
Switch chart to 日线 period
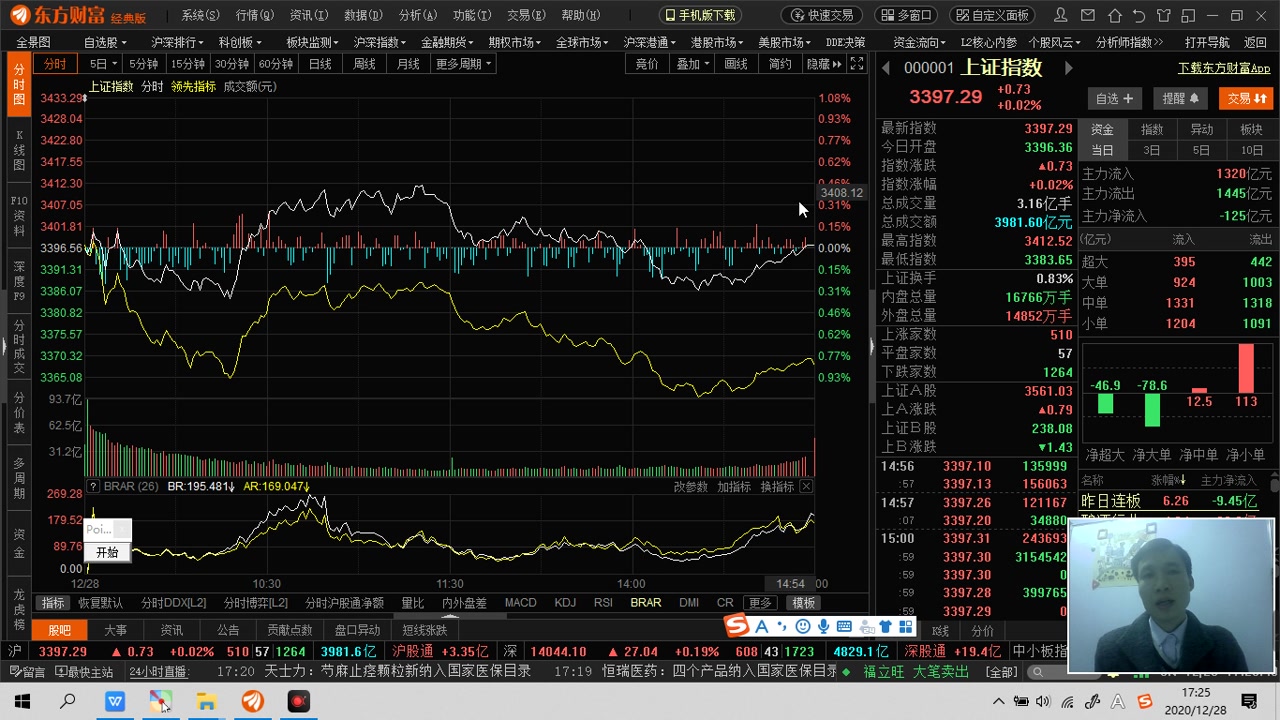[320, 63]
